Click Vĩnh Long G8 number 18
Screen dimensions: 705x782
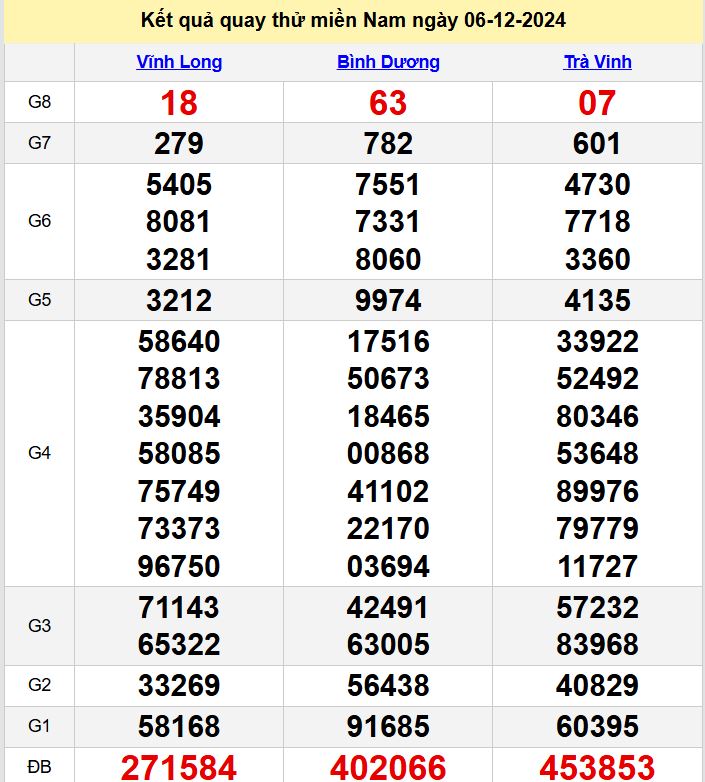(179, 103)
